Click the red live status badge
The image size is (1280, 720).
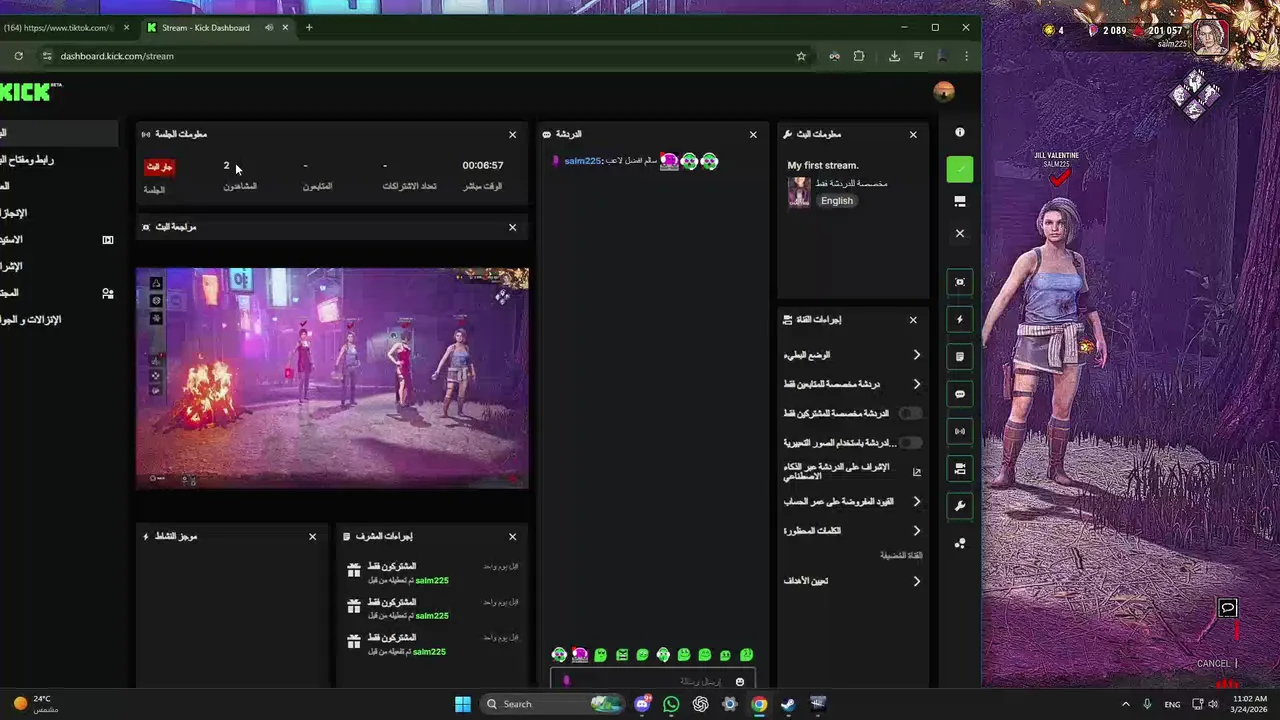[x=160, y=167]
